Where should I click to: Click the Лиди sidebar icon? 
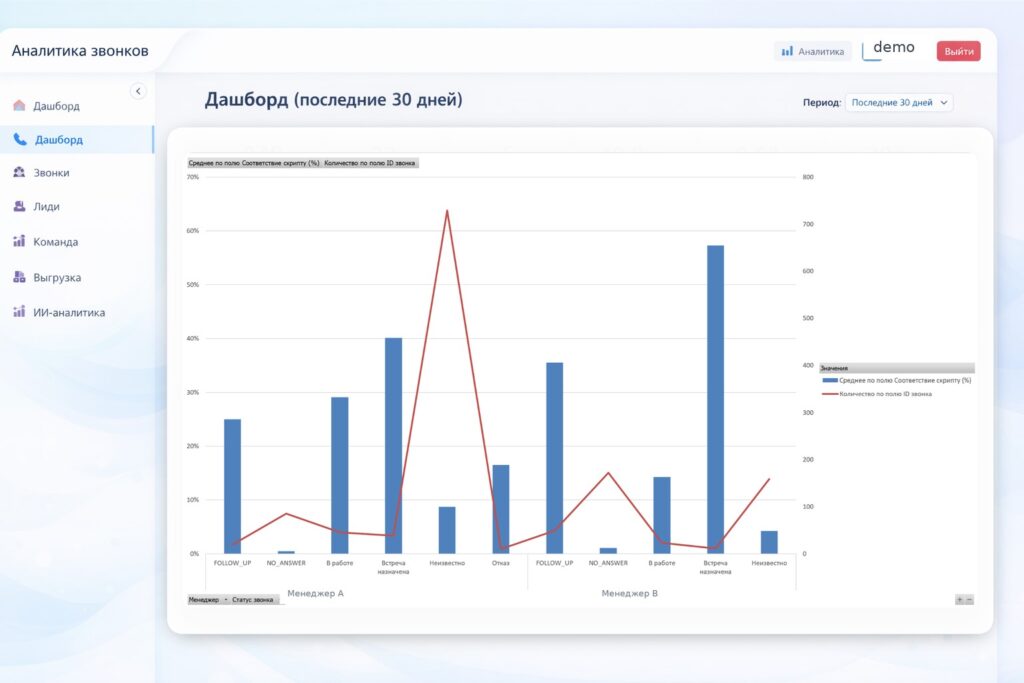click(19, 207)
